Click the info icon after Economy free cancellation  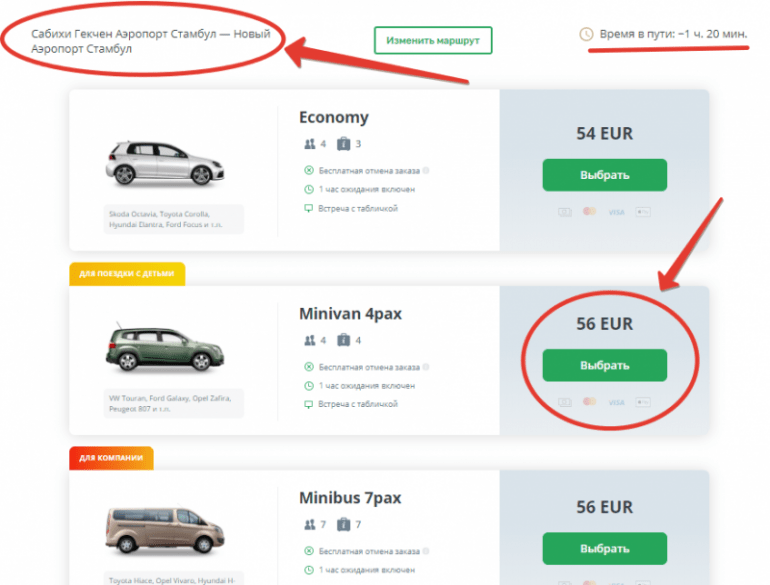pyautogui.click(x=426, y=170)
